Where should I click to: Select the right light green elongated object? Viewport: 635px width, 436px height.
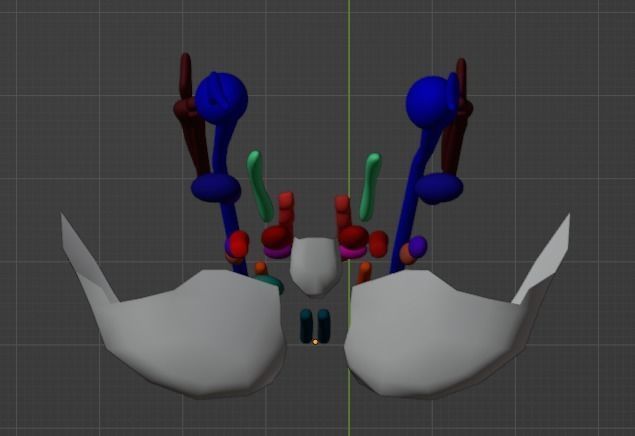(370, 186)
